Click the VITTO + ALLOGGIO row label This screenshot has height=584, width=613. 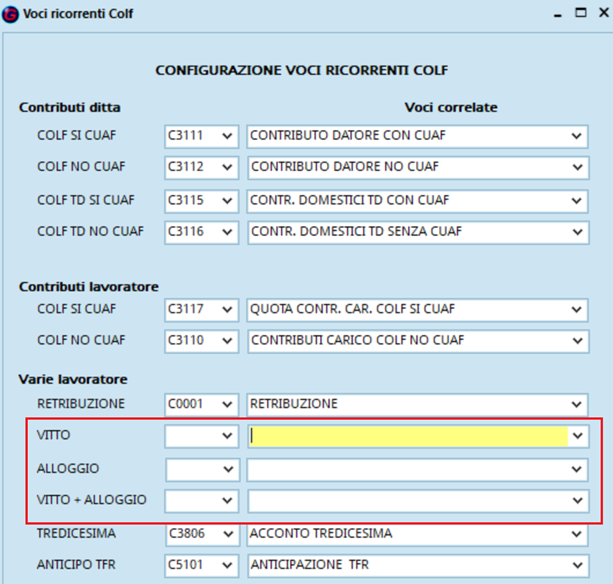tap(91, 500)
